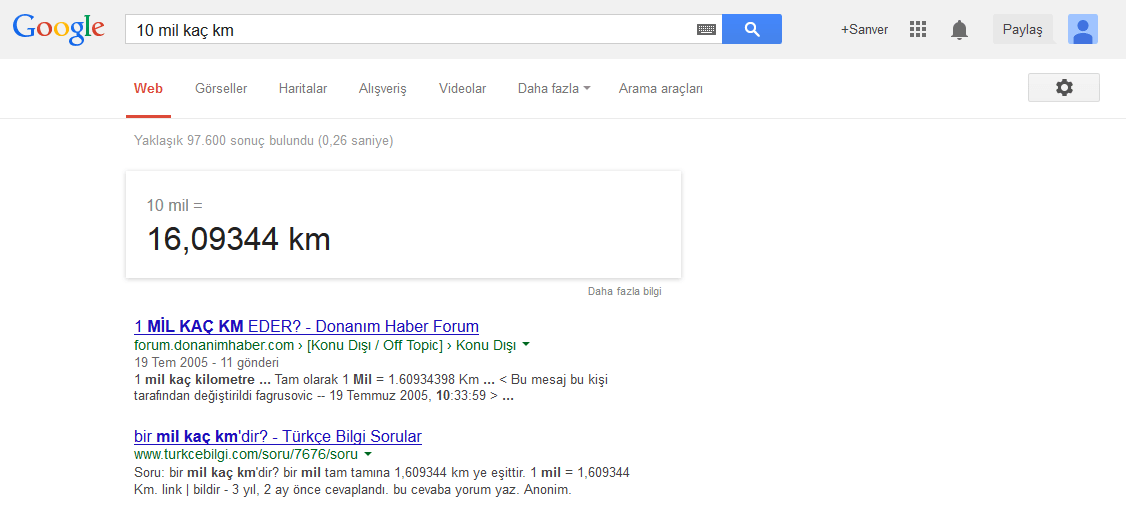This screenshot has width=1126, height=505.
Task: Click the www.turkcebilgi.com/soru/7676/soru URL text
Action: [247, 455]
